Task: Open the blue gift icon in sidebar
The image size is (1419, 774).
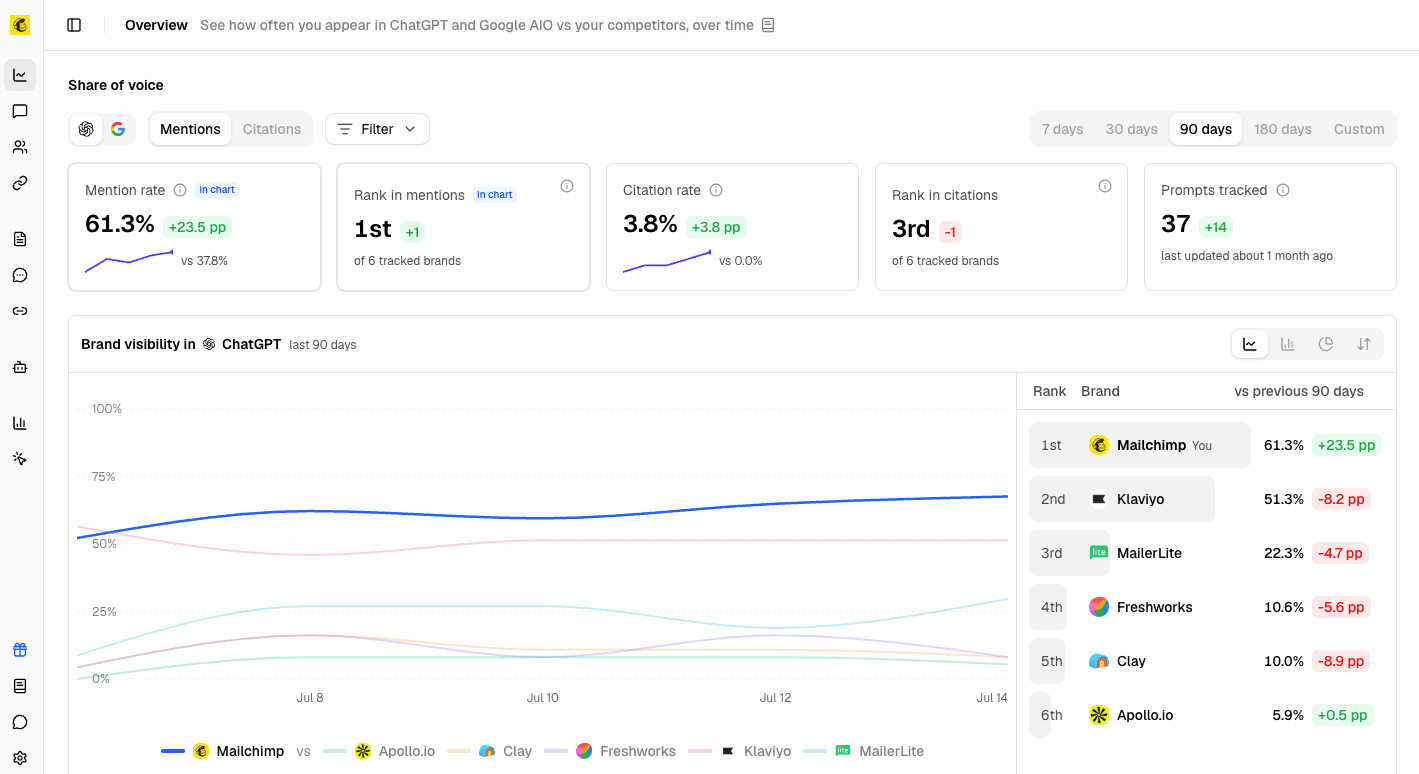Action: click(x=20, y=650)
